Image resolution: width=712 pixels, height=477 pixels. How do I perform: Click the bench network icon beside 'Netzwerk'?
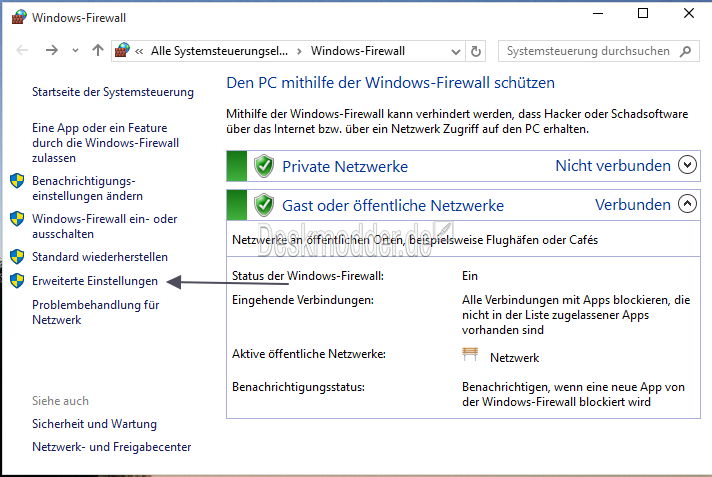click(x=470, y=354)
